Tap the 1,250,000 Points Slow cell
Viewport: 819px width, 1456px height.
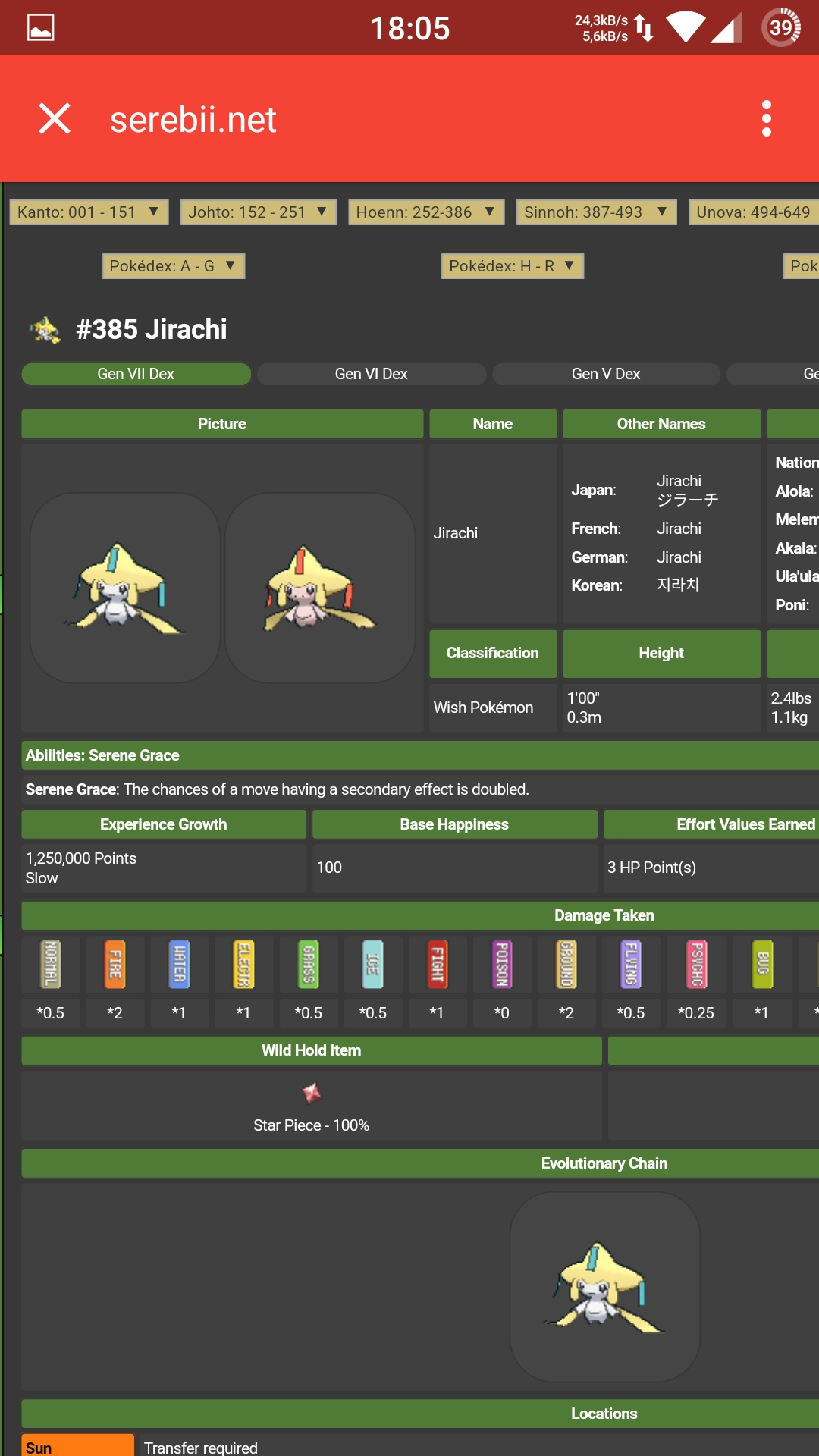164,868
